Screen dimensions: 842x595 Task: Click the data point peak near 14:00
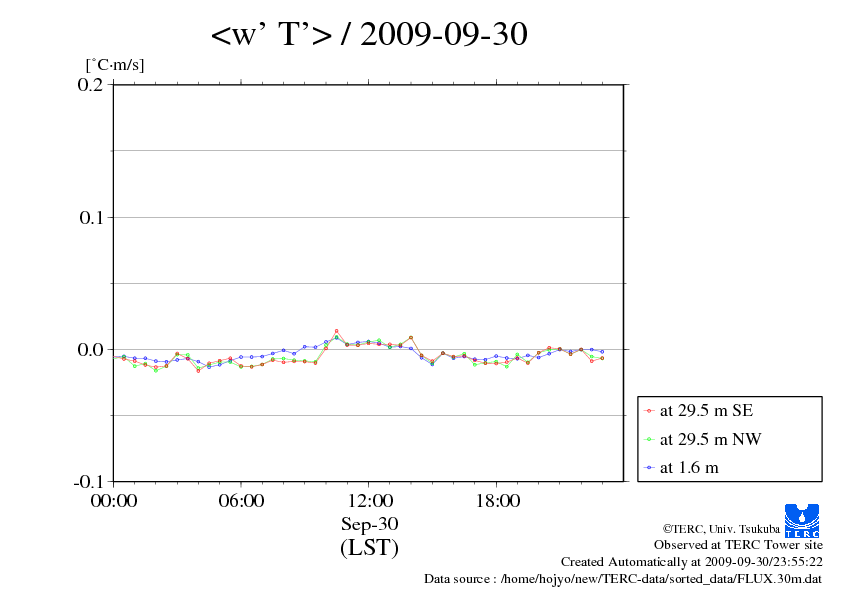click(411, 338)
